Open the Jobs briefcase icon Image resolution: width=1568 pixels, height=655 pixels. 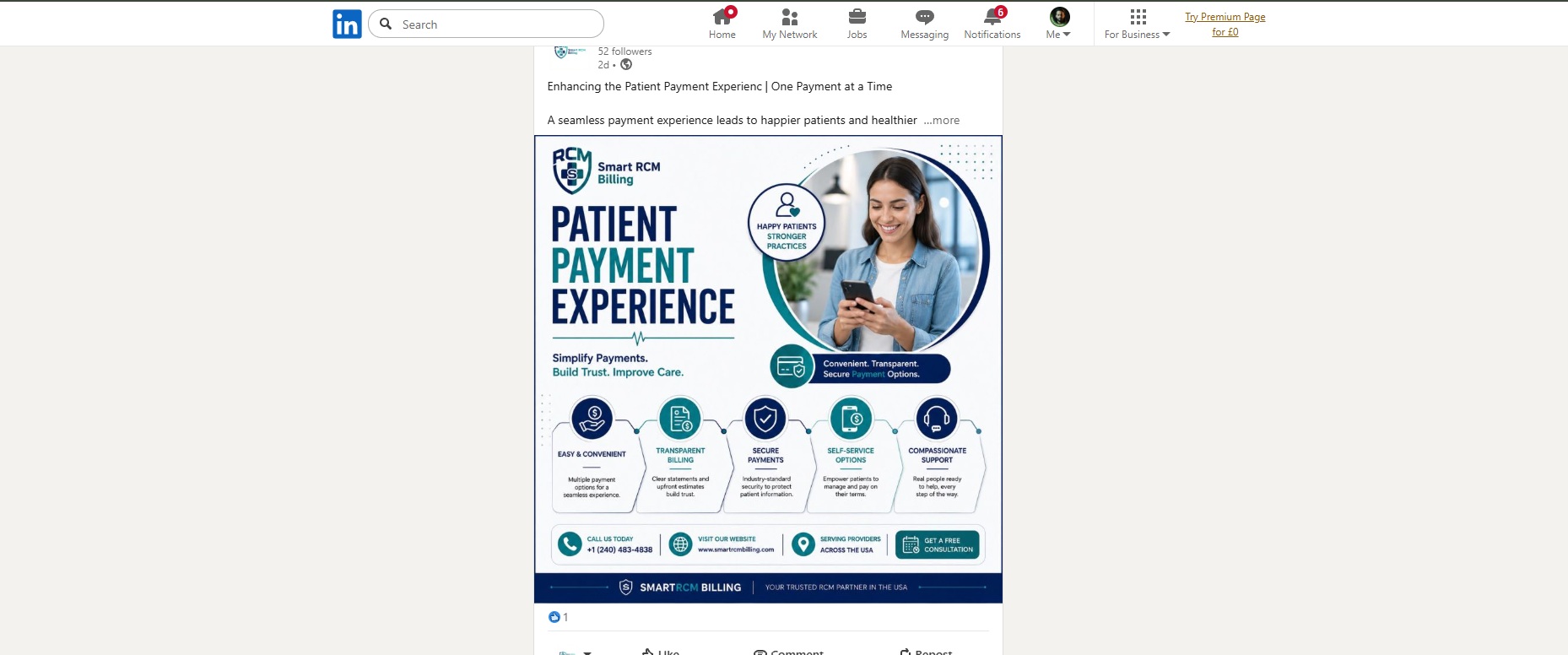click(x=857, y=17)
